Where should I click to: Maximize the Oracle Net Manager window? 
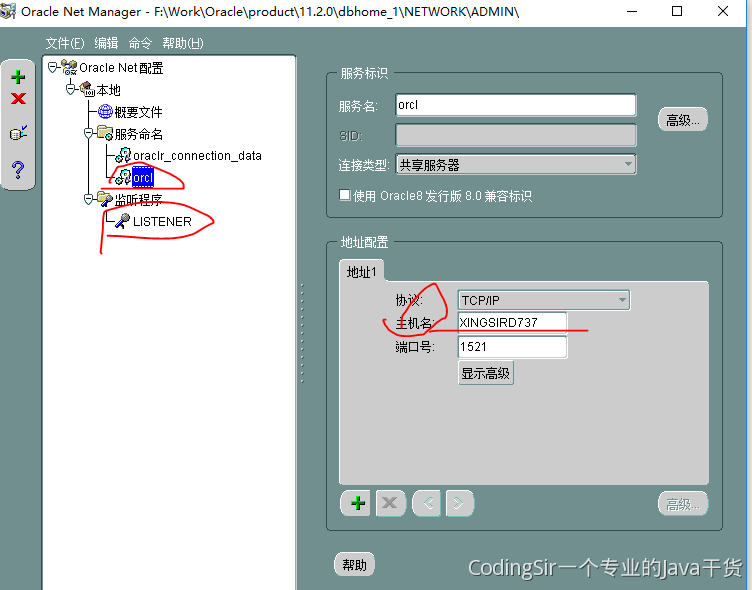tap(677, 11)
